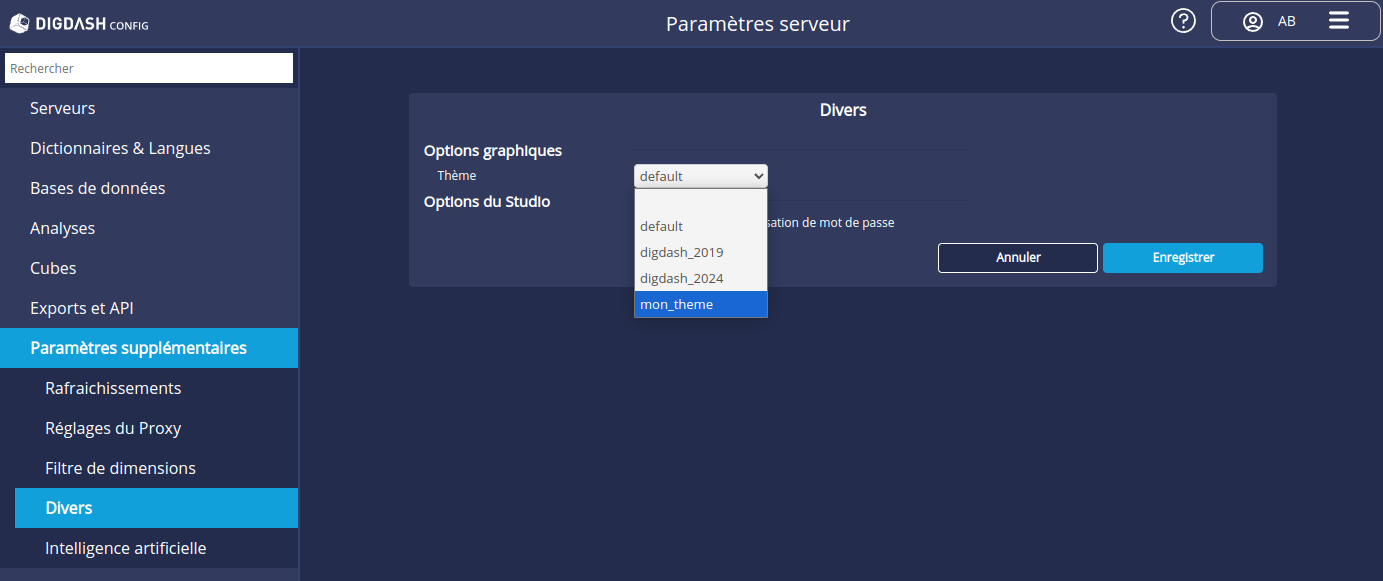Screen dimensions: 1383x581
Task: Click the user profile avatar icon
Action: (x=1252, y=22)
